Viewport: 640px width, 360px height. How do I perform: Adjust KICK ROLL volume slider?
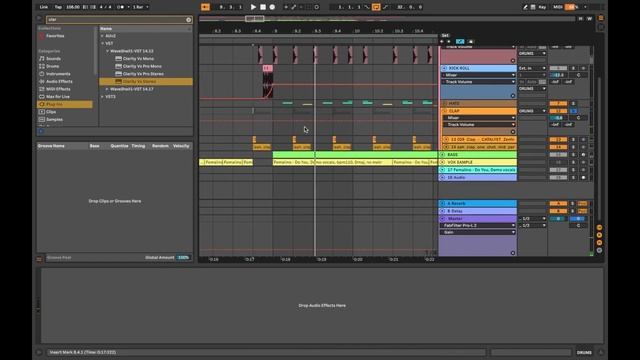pyautogui.click(x=558, y=75)
